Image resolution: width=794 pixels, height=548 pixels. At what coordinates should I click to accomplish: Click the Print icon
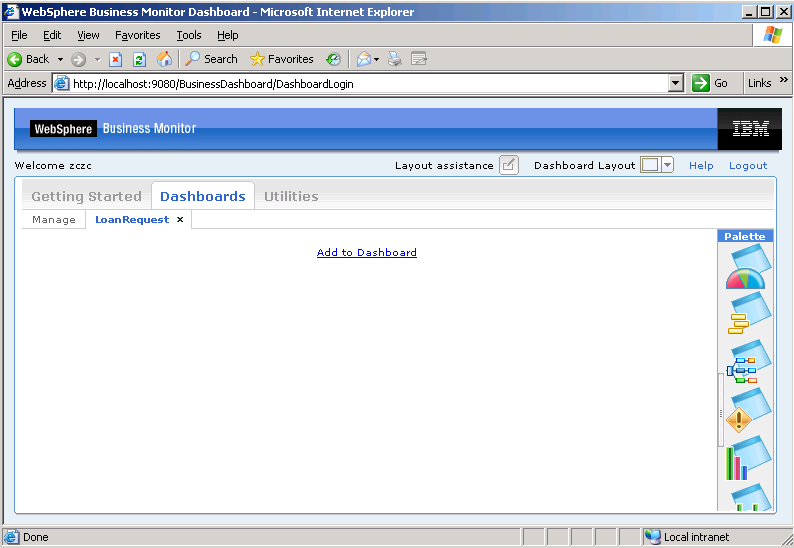tap(394, 59)
